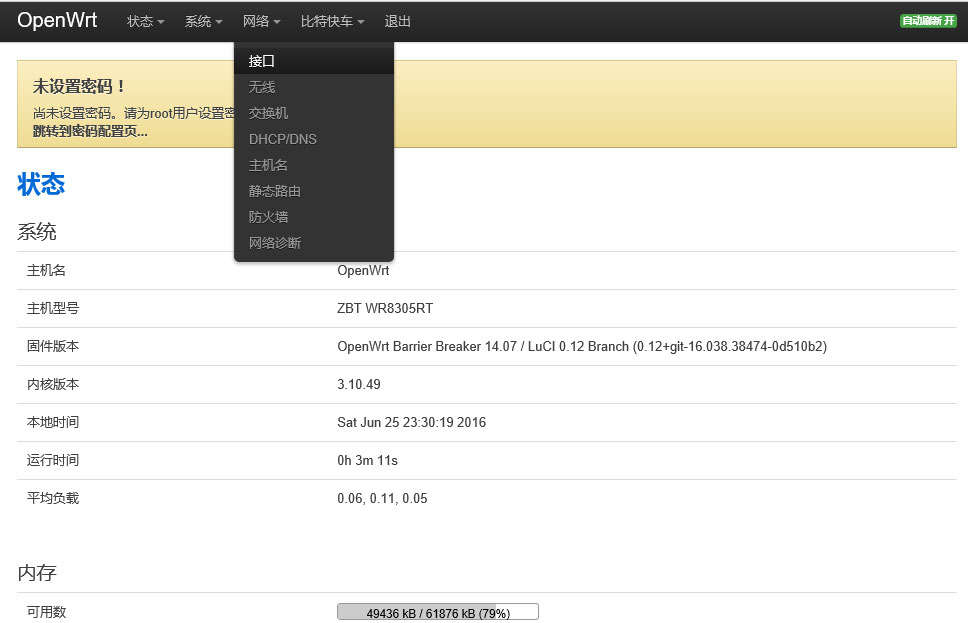Select DHCP/DNS from the network menu
968x623 pixels.
click(x=314, y=139)
